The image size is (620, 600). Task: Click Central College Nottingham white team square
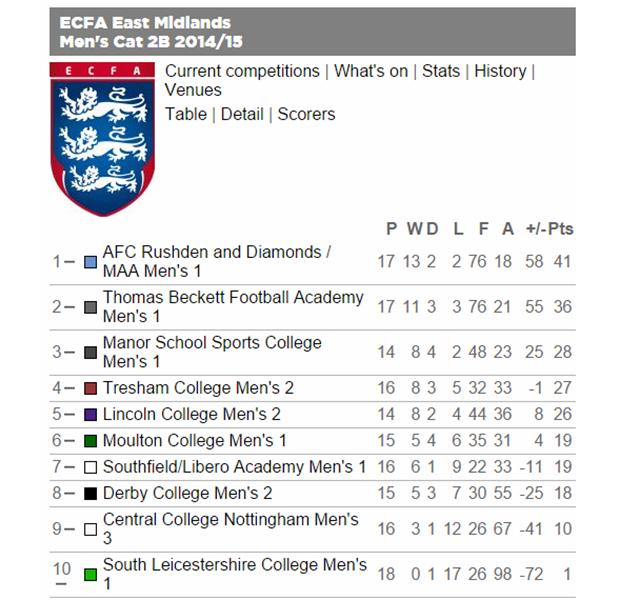point(91,530)
